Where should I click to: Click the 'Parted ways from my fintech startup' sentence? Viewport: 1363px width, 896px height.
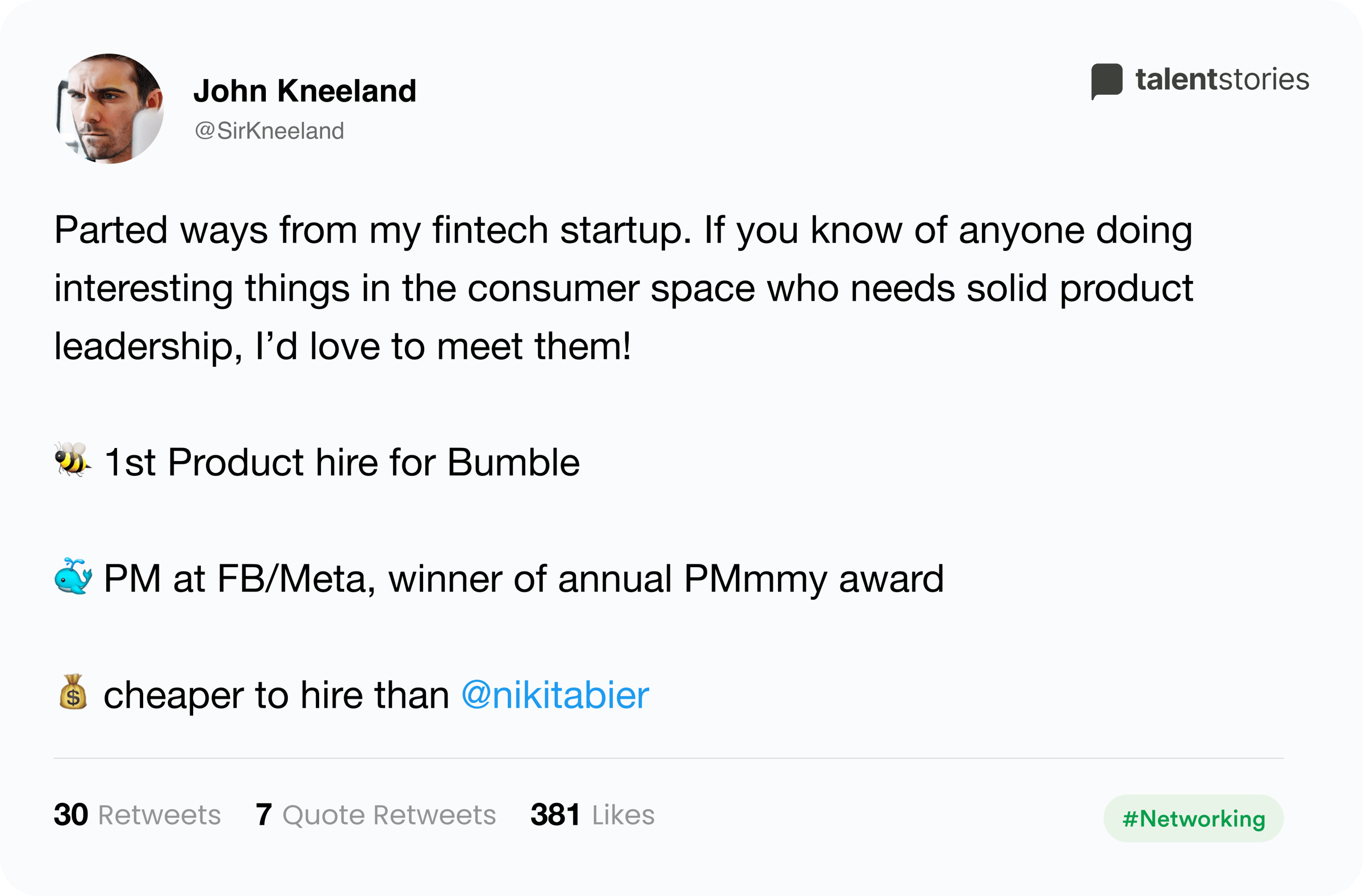tap(373, 230)
